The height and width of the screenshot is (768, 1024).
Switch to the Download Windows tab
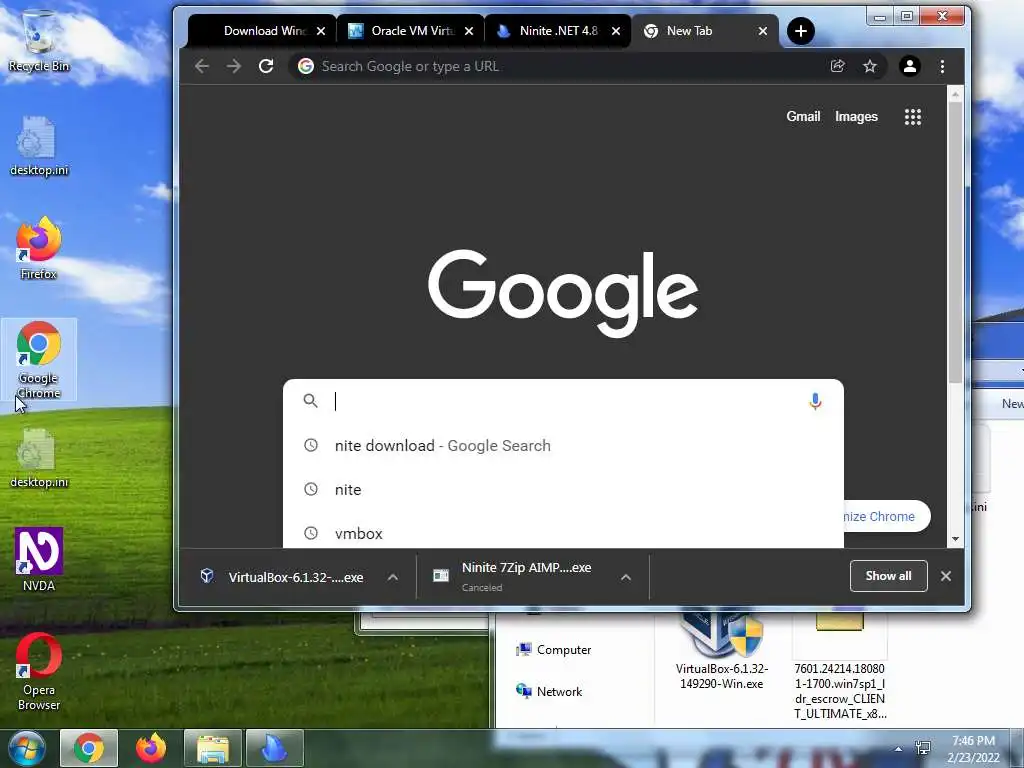click(261, 31)
